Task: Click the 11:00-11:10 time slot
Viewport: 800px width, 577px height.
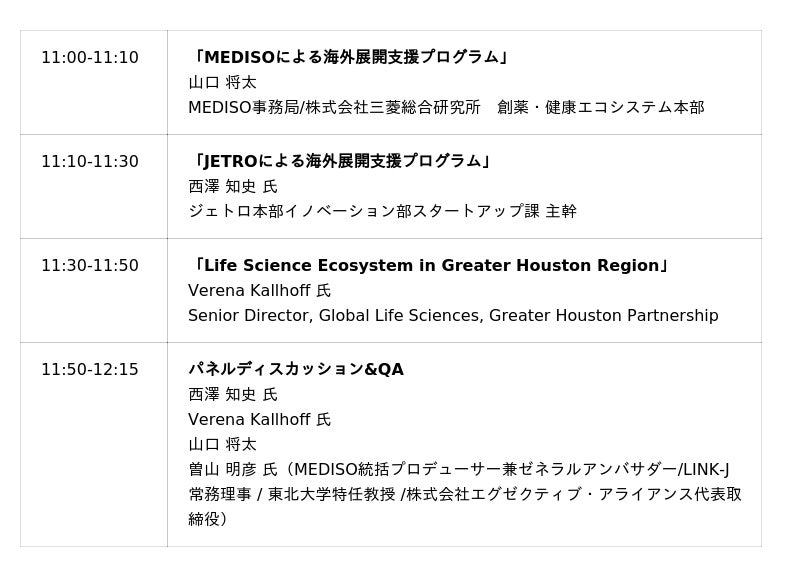Action: (x=90, y=58)
